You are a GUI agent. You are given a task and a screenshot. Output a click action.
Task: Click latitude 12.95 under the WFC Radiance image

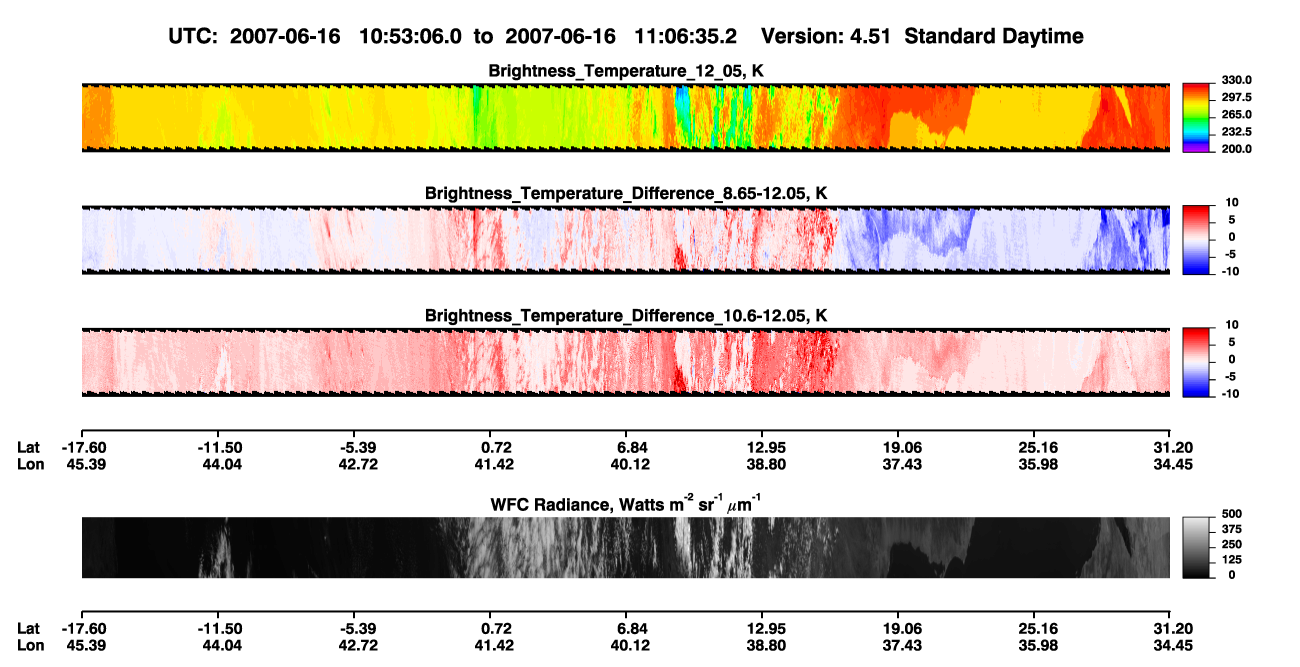point(762,628)
